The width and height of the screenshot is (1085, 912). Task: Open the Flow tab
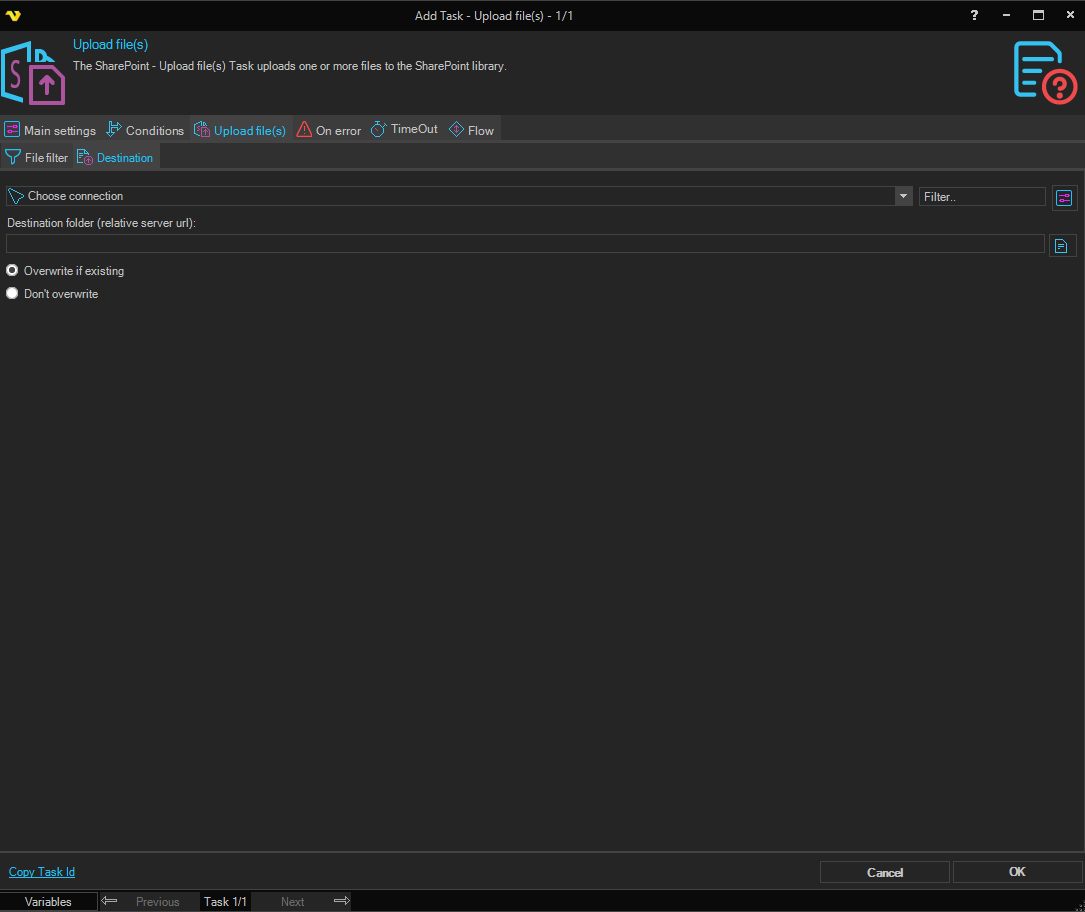[471, 130]
